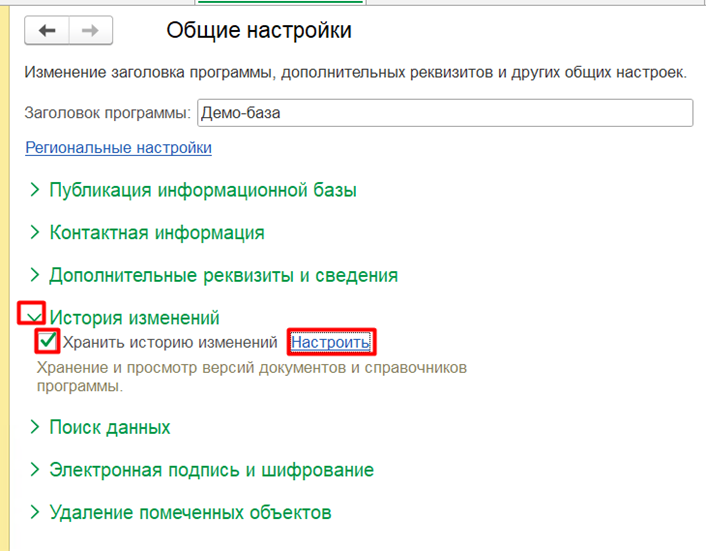Go back with the left arrow button
The height and width of the screenshot is (551, 706).
(x=47, y=31)
